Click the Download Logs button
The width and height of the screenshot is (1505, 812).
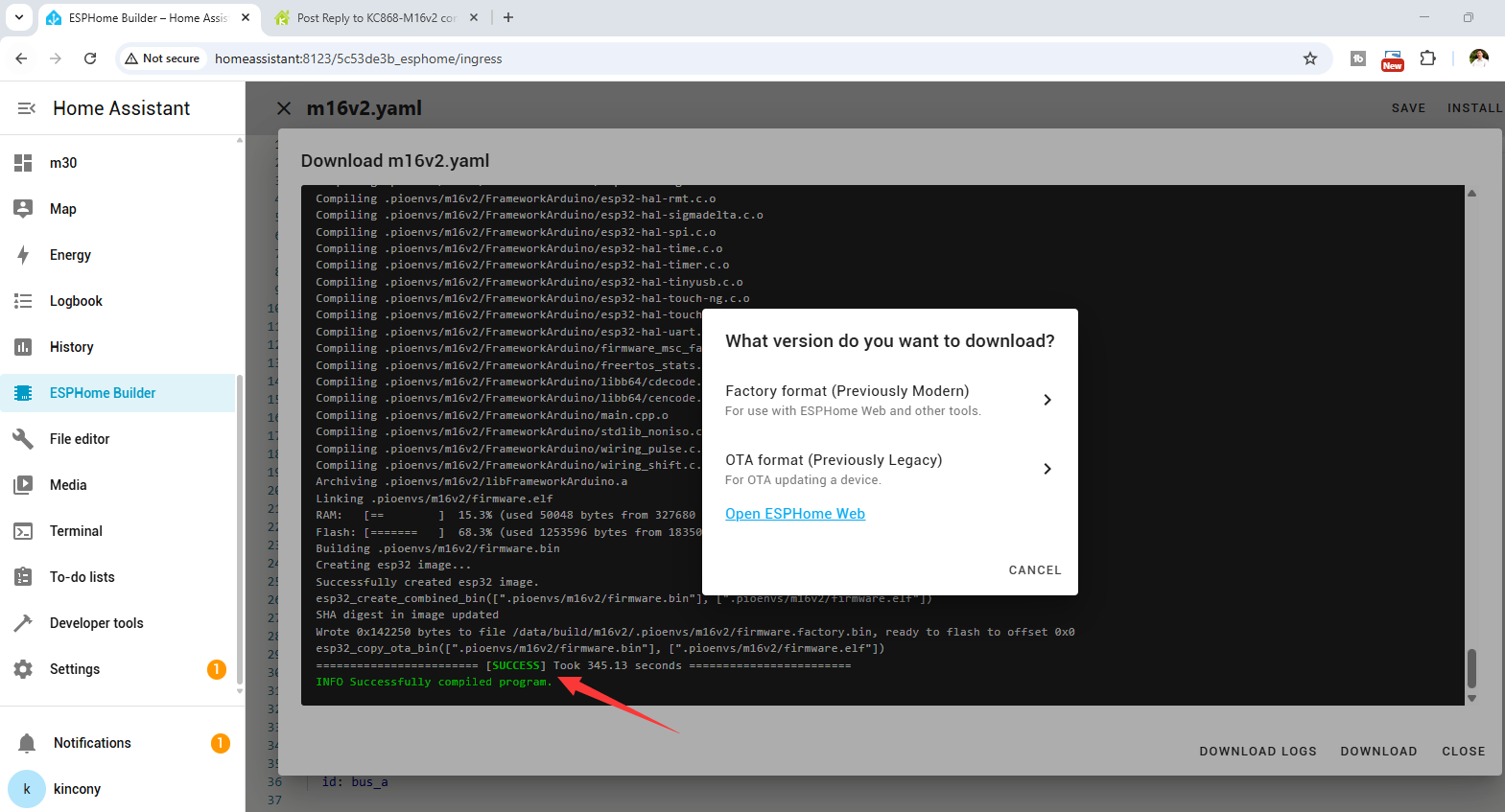1258,752
